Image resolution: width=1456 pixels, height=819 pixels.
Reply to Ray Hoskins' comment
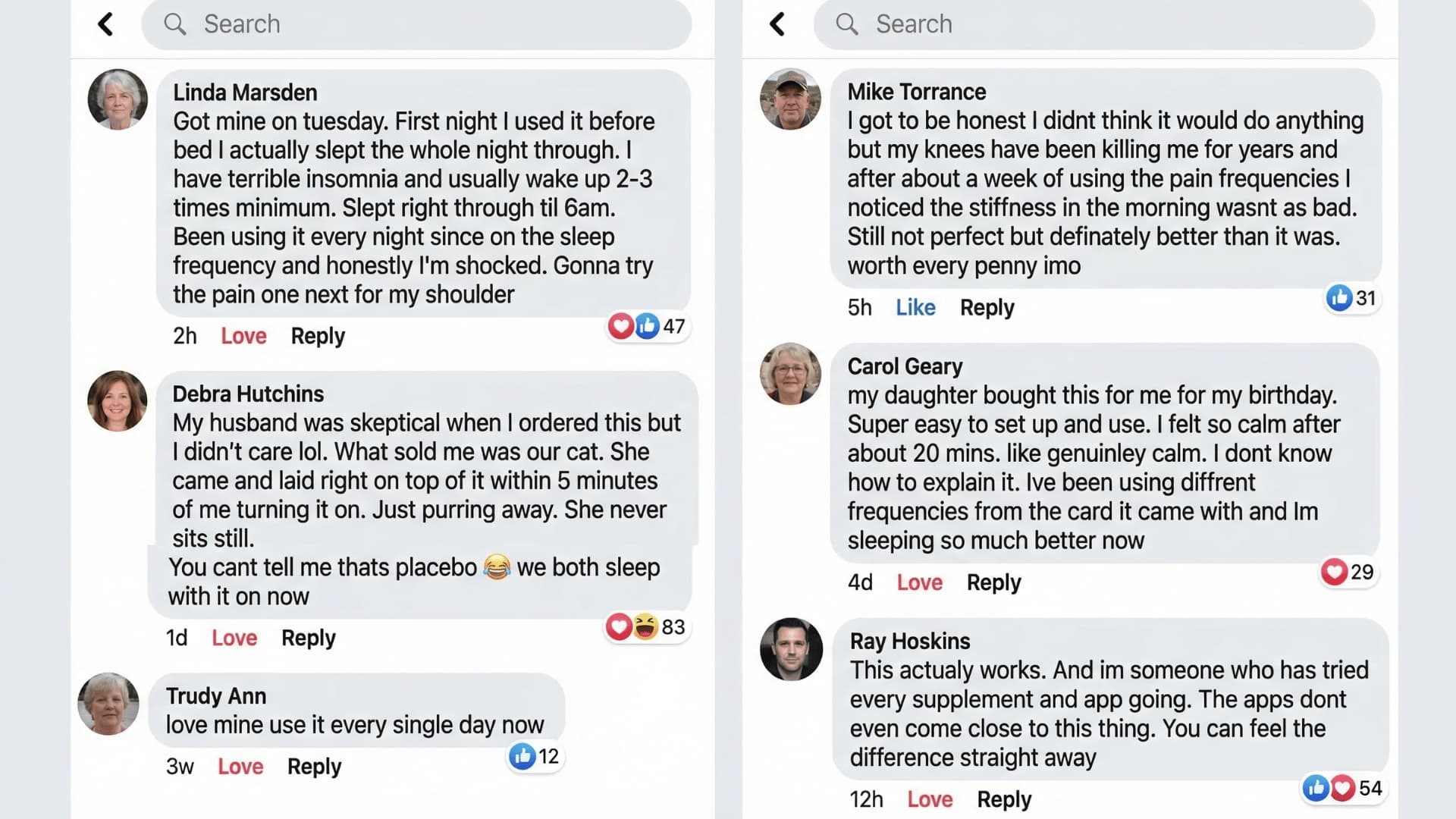click(1004, 799)
